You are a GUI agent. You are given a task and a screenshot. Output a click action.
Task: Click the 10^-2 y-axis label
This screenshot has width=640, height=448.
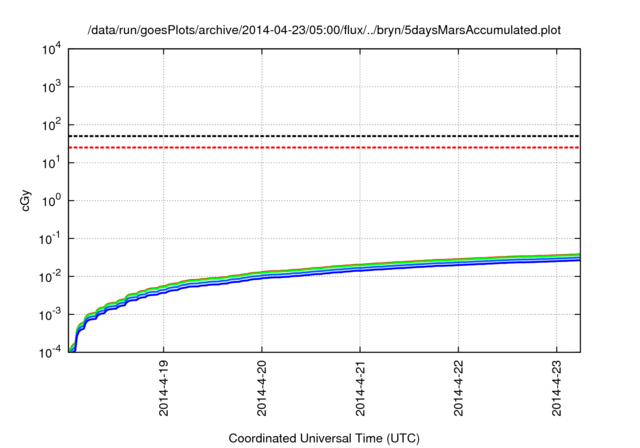tap(49, 277)
